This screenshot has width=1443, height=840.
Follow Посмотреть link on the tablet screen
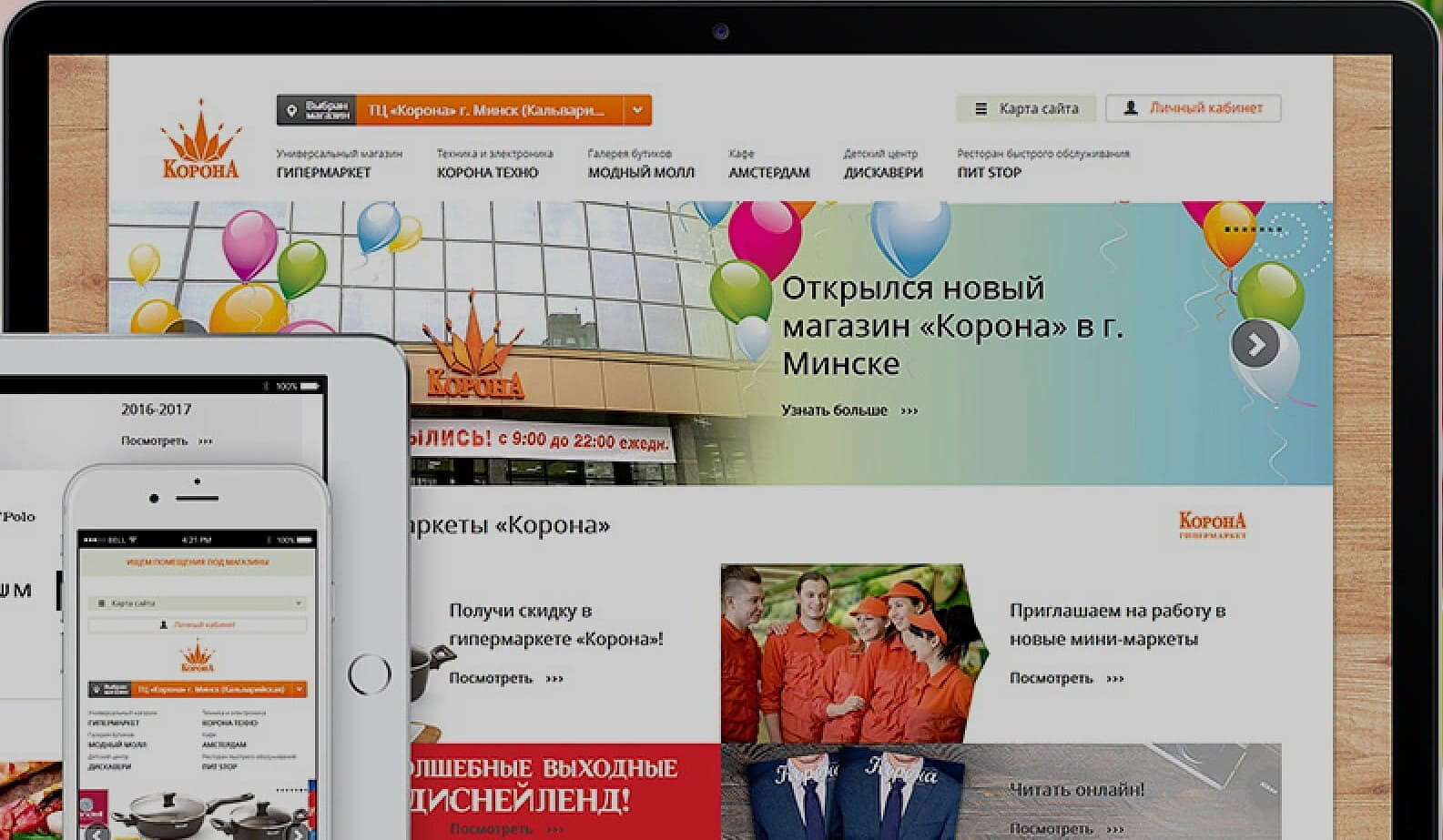[x=167, y=440]
